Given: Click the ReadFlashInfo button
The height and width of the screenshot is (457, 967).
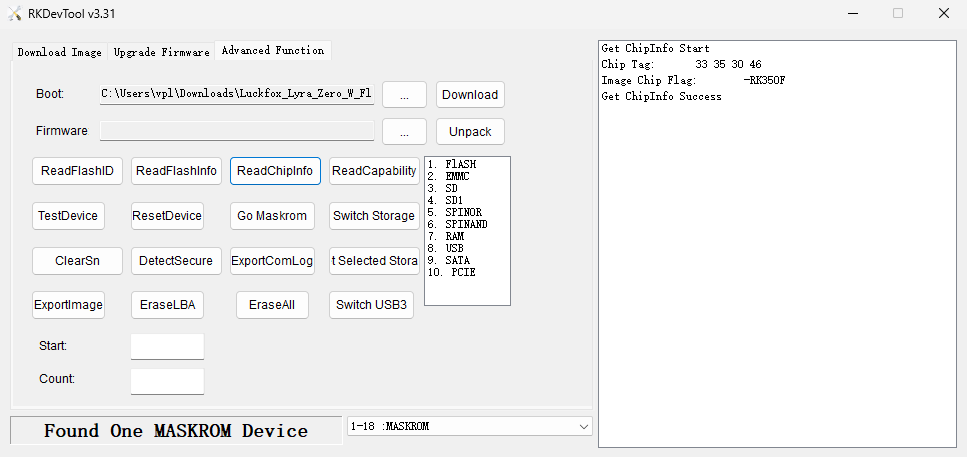Looking at the screenshot, I should (x=176, y=171).
